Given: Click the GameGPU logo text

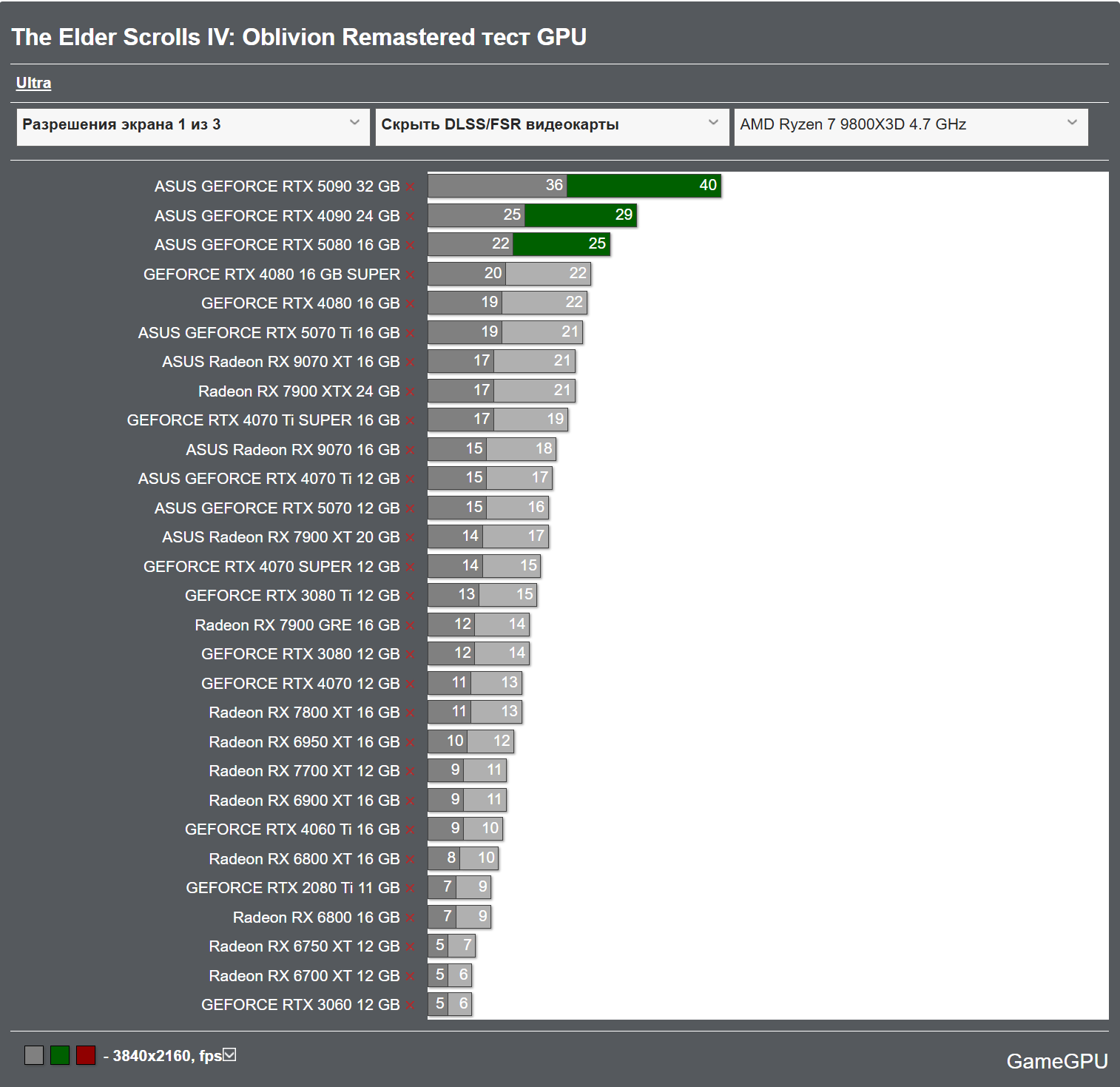Looking at the screenshot, I should (x=1057, y=1061).
